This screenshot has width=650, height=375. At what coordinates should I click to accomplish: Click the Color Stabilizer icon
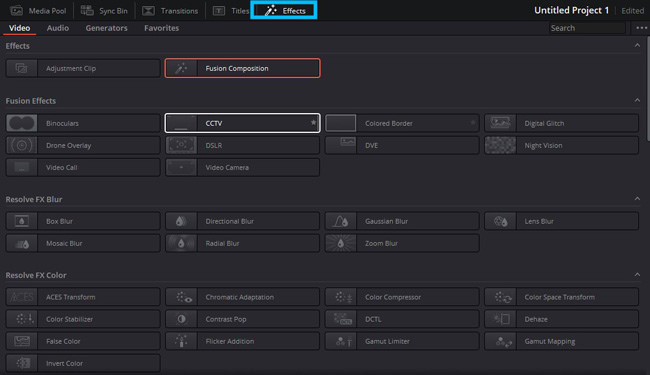click(x=22, y=319)
